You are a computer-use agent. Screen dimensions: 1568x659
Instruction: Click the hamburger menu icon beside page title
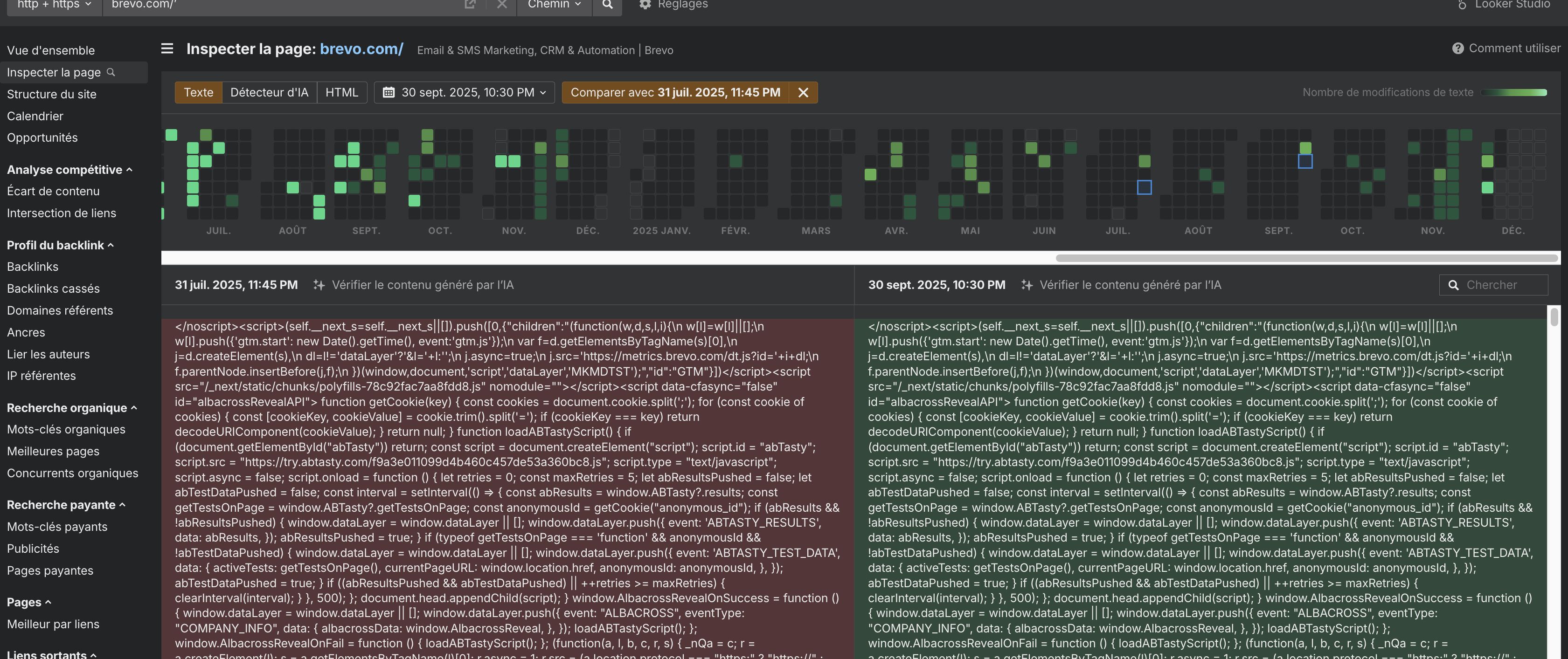pos(167,48)
